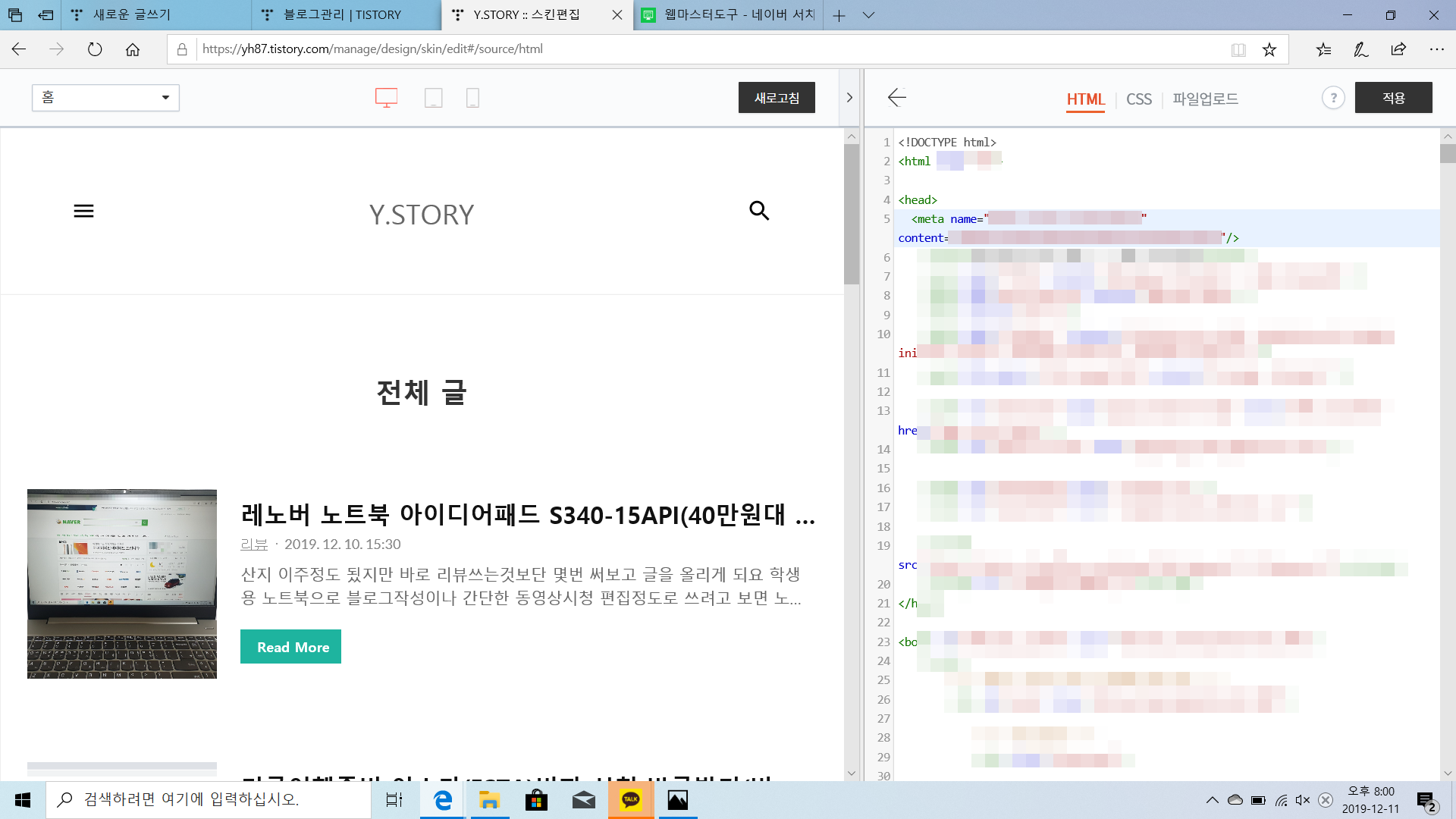
Task: Click the 적용 apply button
Action: (x=1393, y=98)
